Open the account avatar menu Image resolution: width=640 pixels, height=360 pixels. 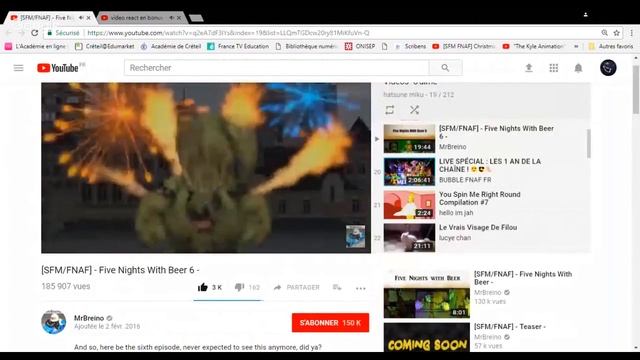[x=608, y=68]
